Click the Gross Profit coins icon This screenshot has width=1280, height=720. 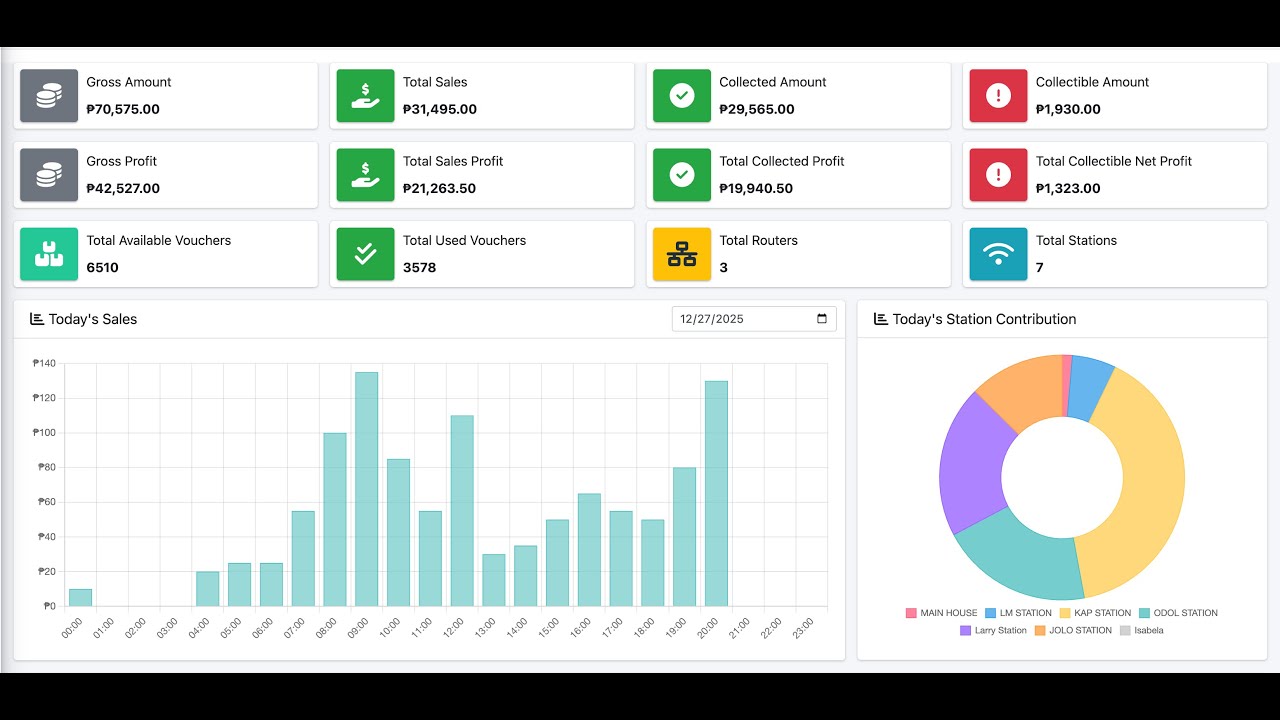pyautogui.click(x=49, y=175)
